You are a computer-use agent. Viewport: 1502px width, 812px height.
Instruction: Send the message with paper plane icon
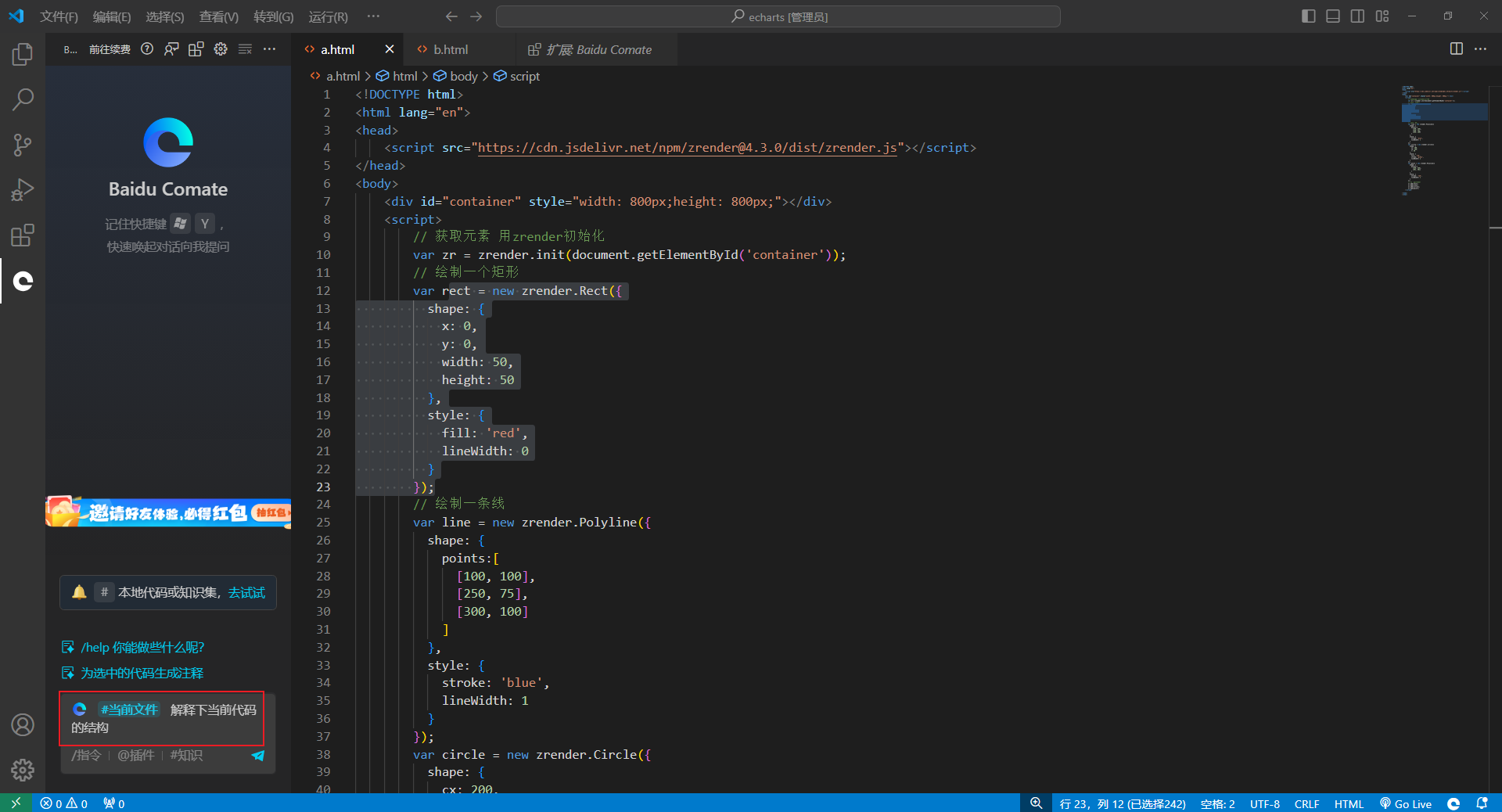[258, 756]
